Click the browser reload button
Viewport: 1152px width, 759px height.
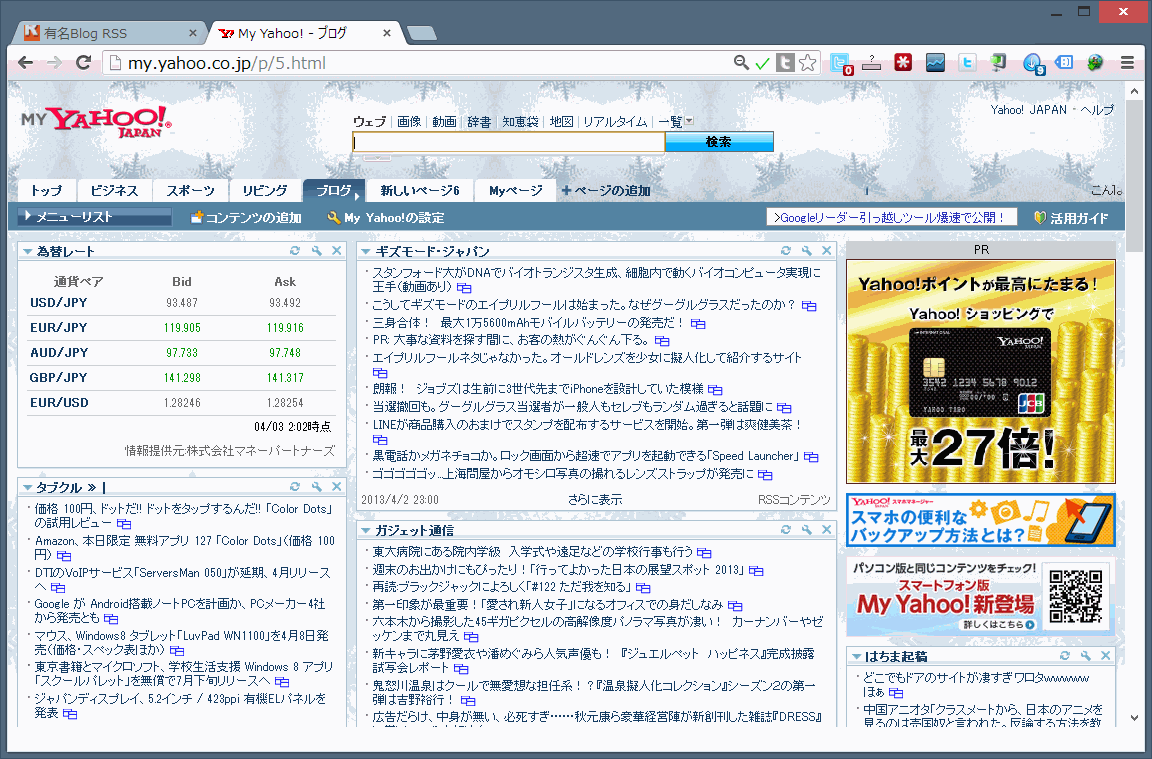pyautogui.click(x=83, y=63)
